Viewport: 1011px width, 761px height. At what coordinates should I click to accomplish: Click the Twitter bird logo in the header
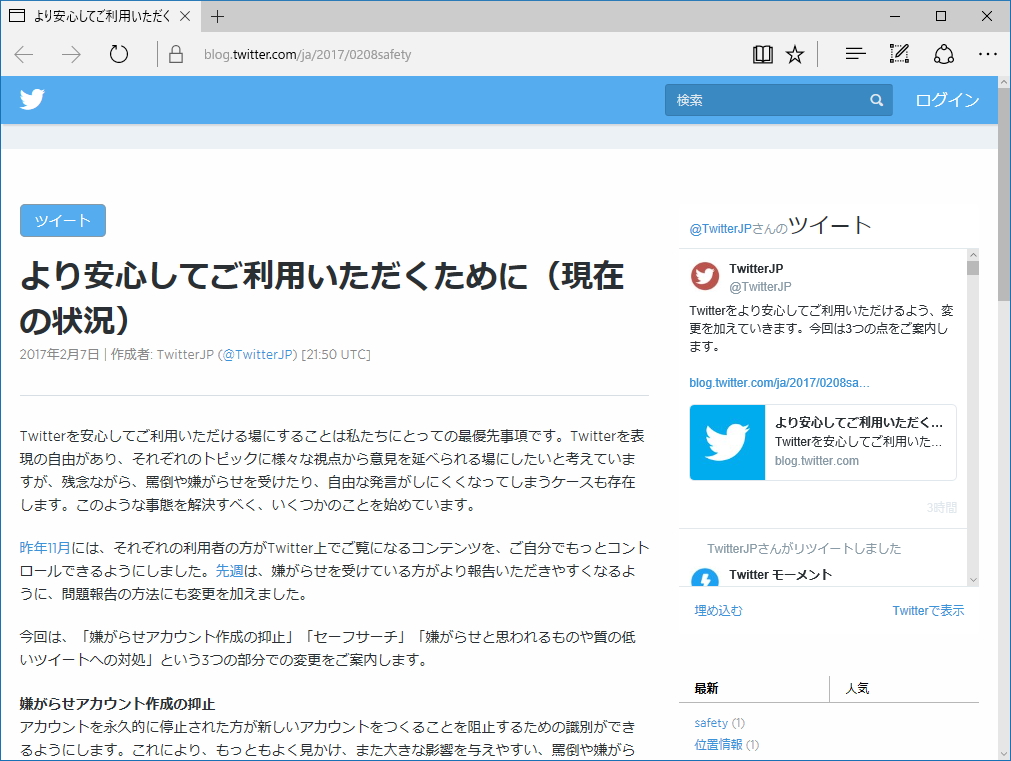pyautogui.click(x=31, y=99)
